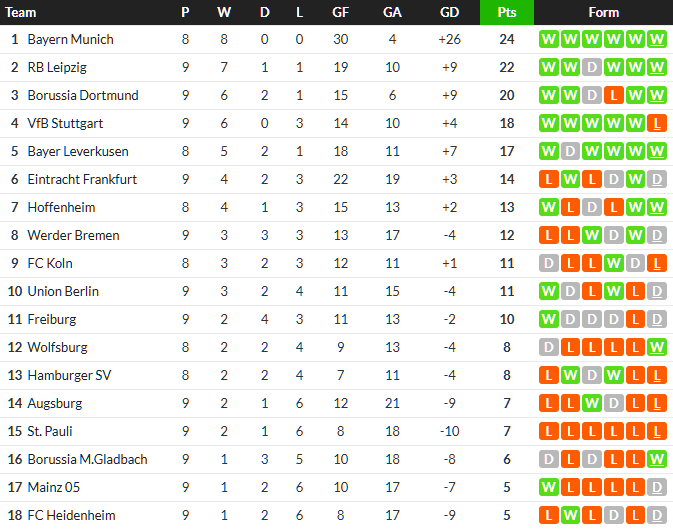Viewport: 673px width, 529px height.
Task: Click the FC Heidenheim team name
Action: pos(71,516)
